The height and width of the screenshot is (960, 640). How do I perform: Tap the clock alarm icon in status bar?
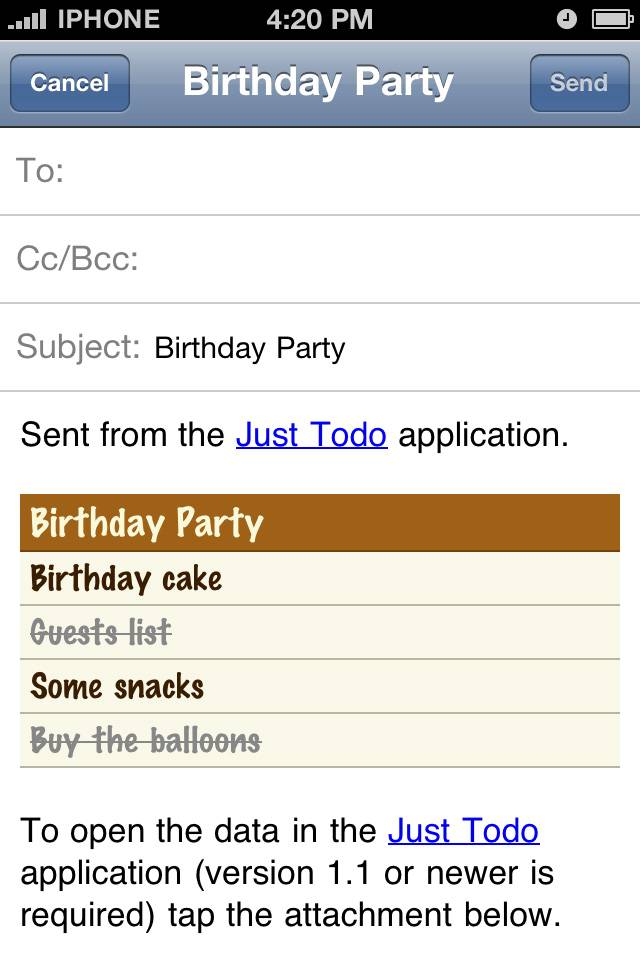(567, 20)
